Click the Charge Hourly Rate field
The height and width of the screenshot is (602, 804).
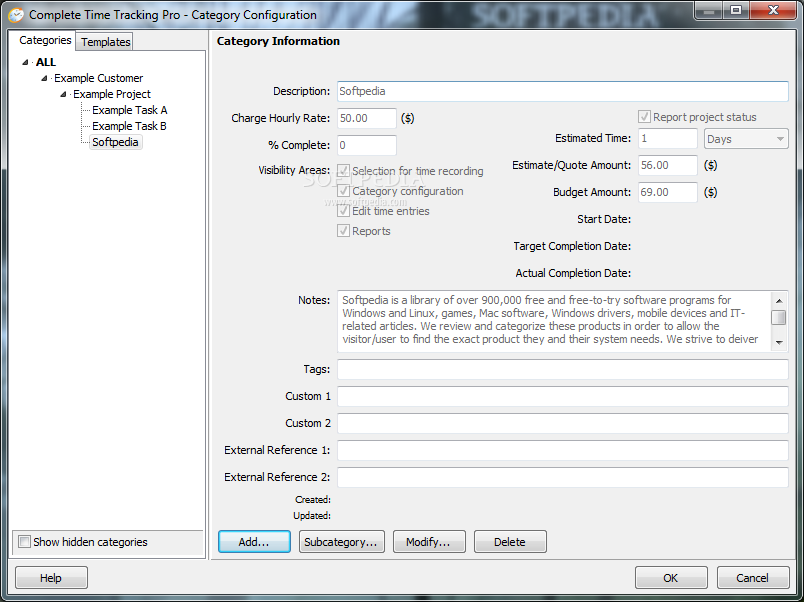coord(367,118)
